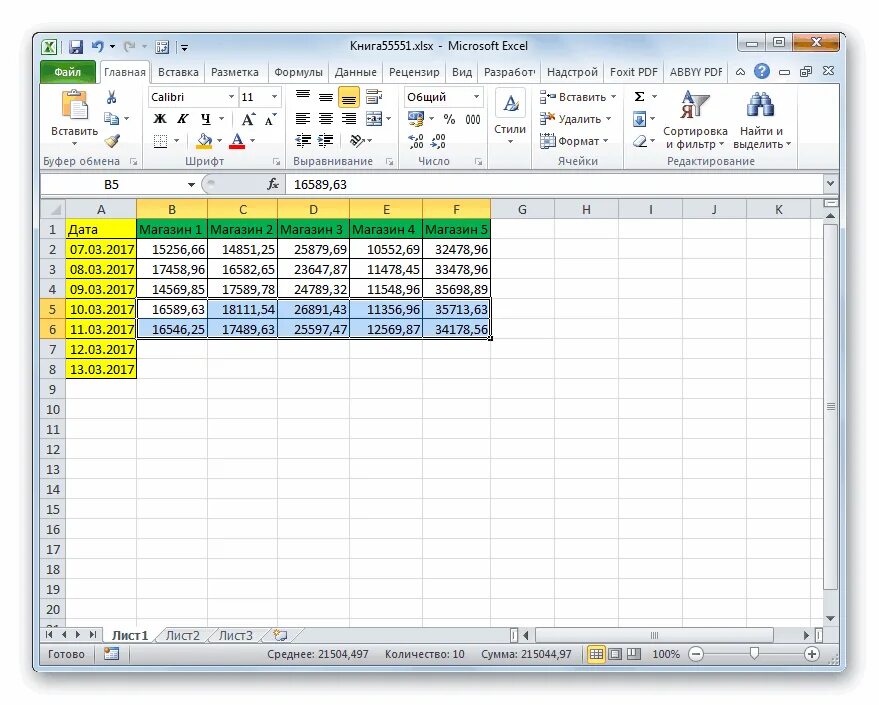Toggle Italic К formatting
The width and height of the screenshot is (879, 705).
pos(183,119)
